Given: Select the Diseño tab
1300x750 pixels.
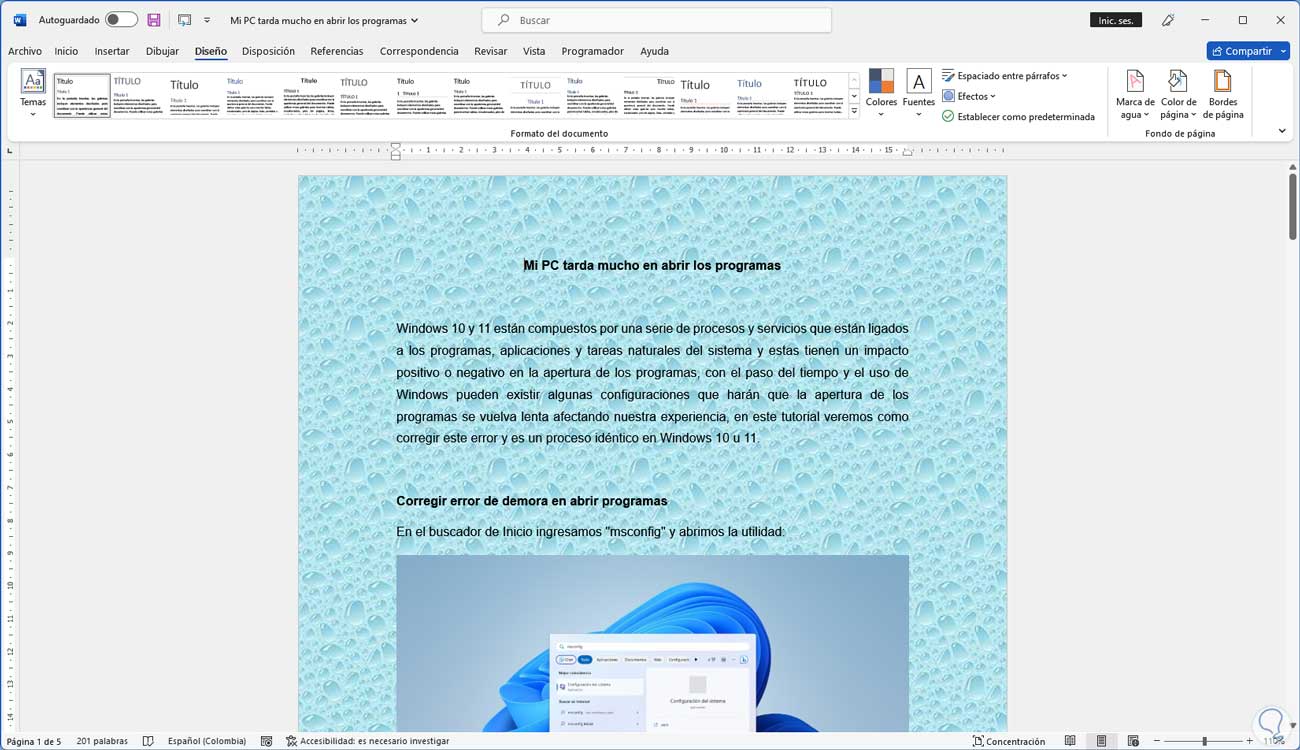Looking at the screenshot, I should coord(211,51).
